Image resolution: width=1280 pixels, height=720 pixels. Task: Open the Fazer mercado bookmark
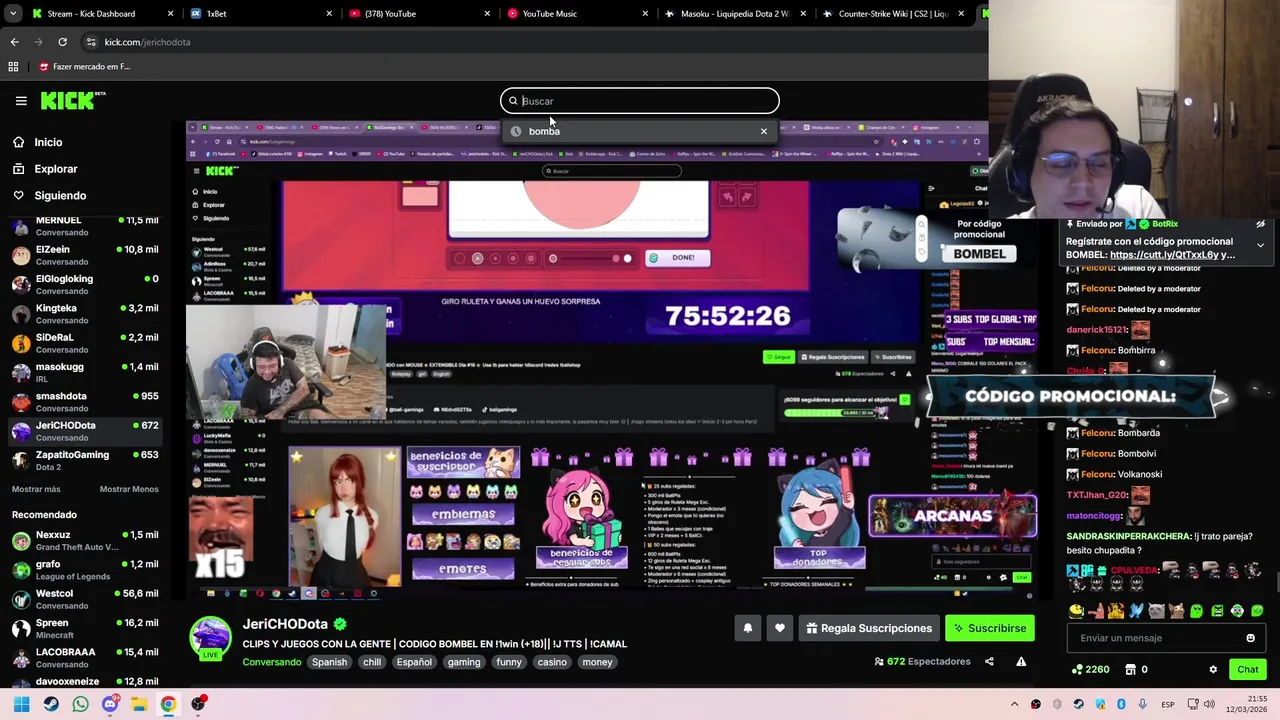tap(84, 67)
